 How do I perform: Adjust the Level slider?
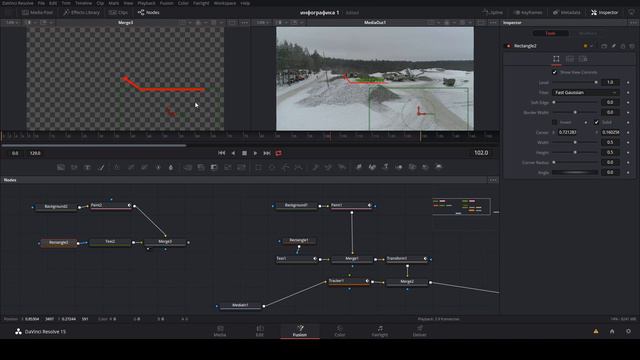(576, 82)
